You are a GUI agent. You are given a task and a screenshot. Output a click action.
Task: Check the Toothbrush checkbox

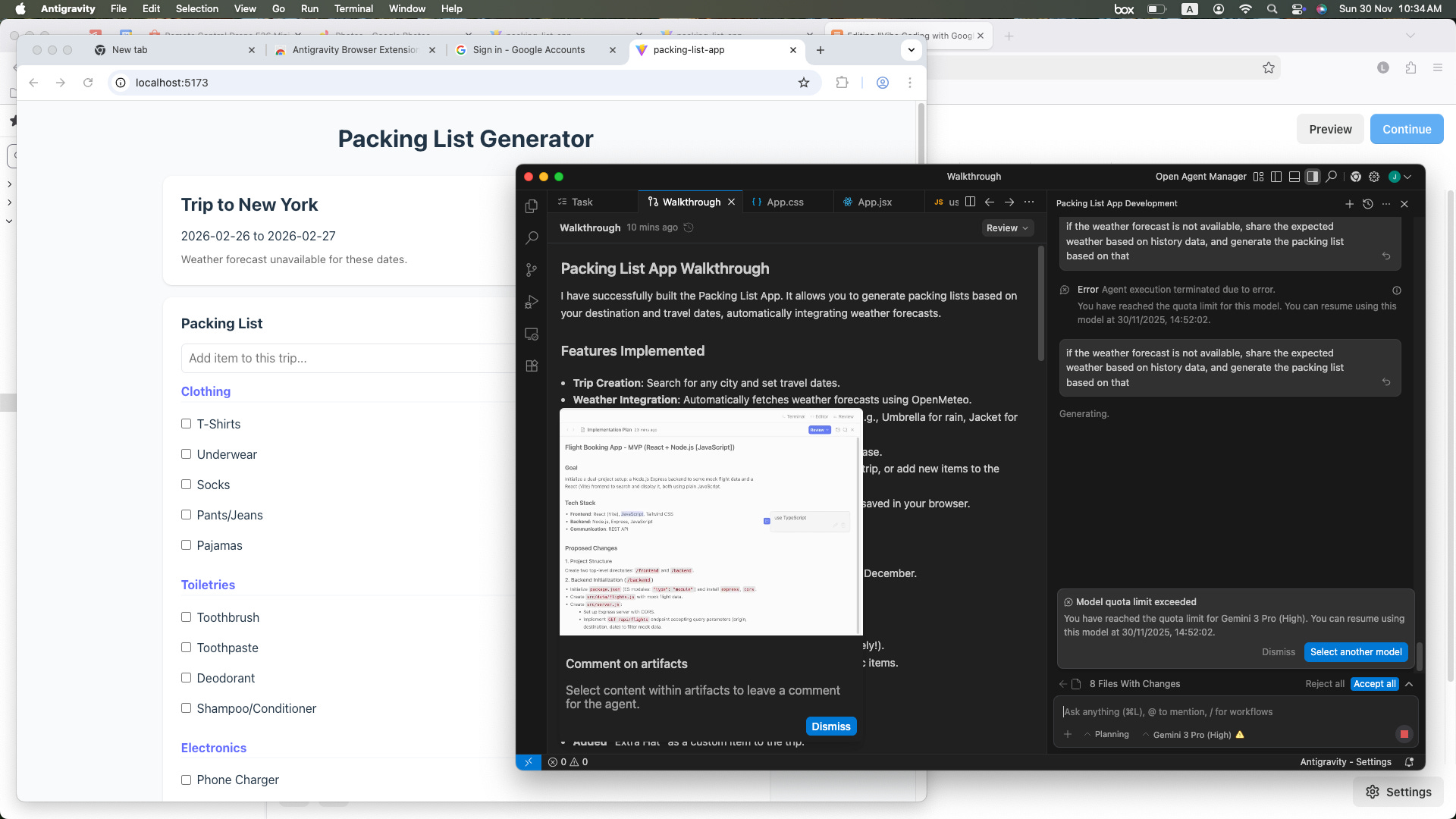pyautogui.click(x=186, y=617)
